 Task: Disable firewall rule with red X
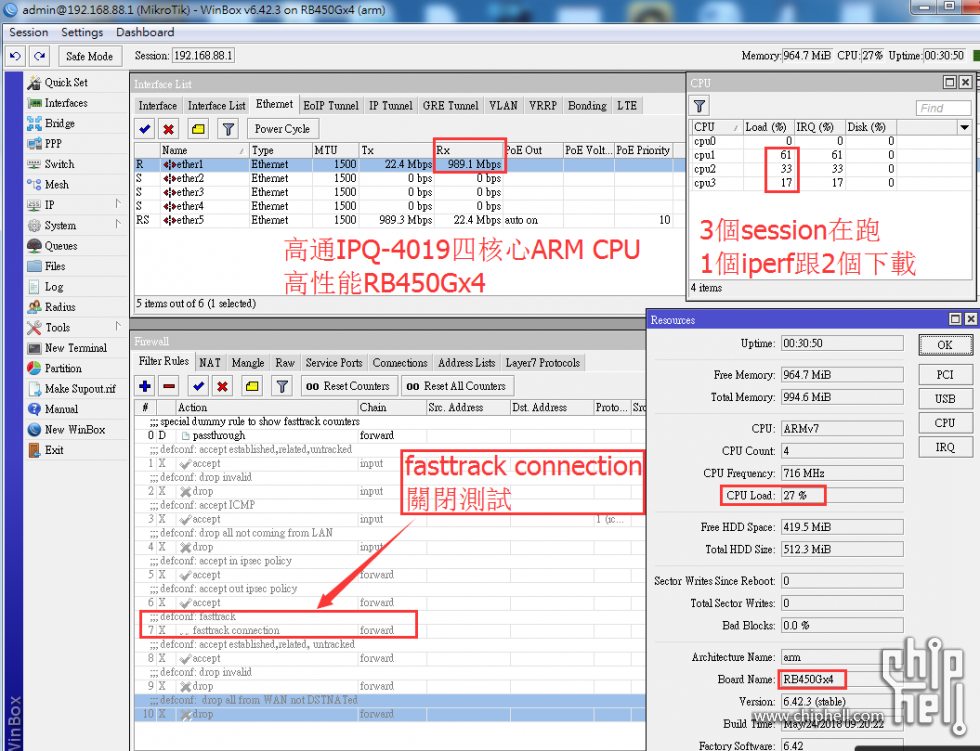tap(222, 386)
